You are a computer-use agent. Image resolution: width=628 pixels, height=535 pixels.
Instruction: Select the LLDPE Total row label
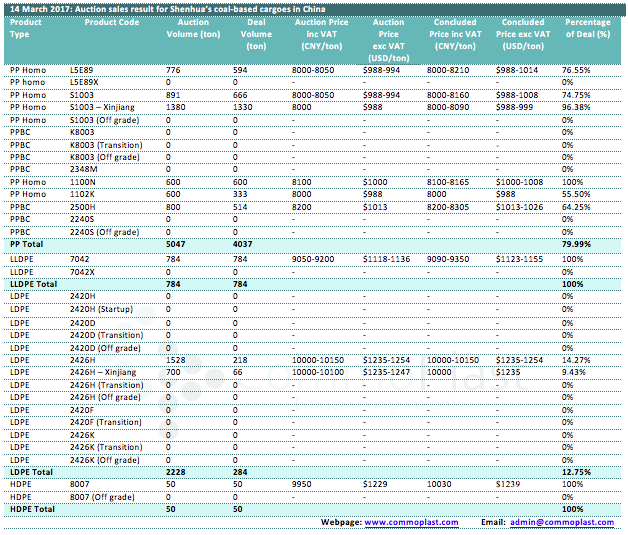click(33, 283)
